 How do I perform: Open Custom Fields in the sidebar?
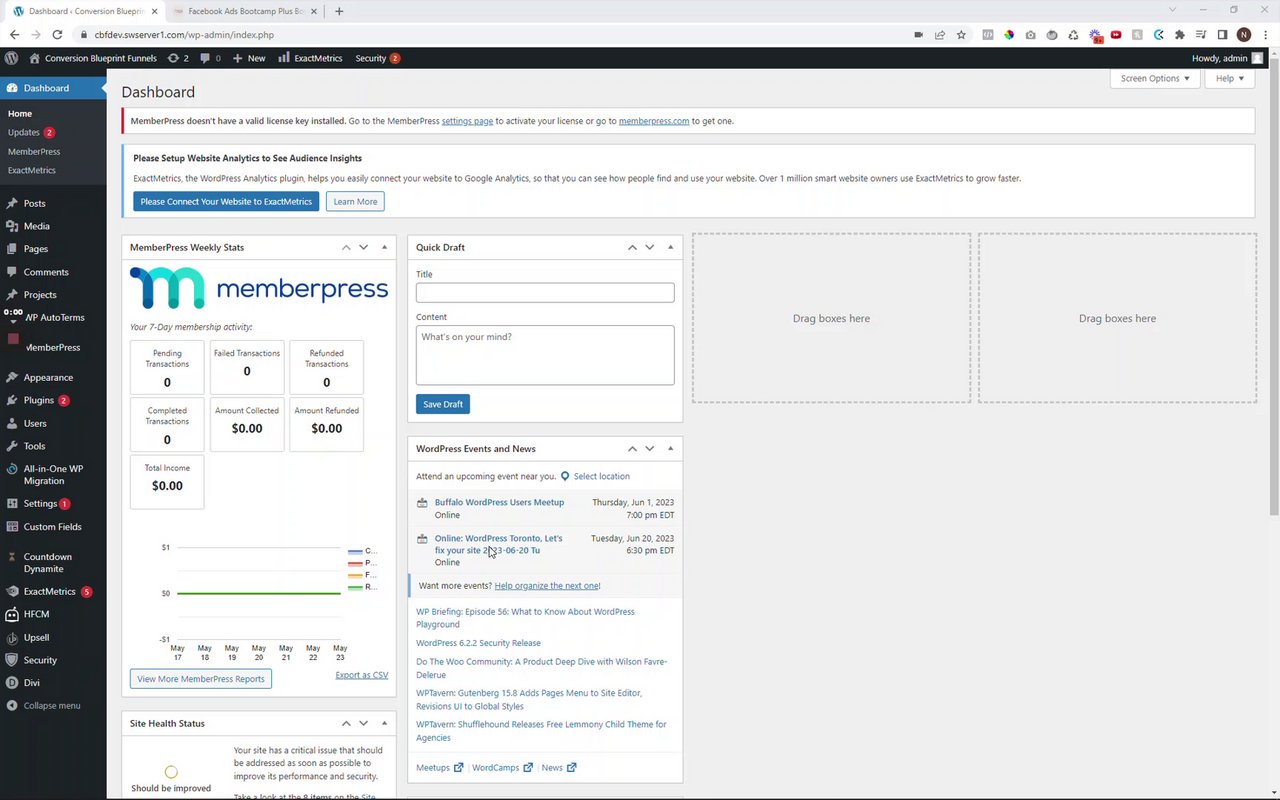[x=53, y=527]
